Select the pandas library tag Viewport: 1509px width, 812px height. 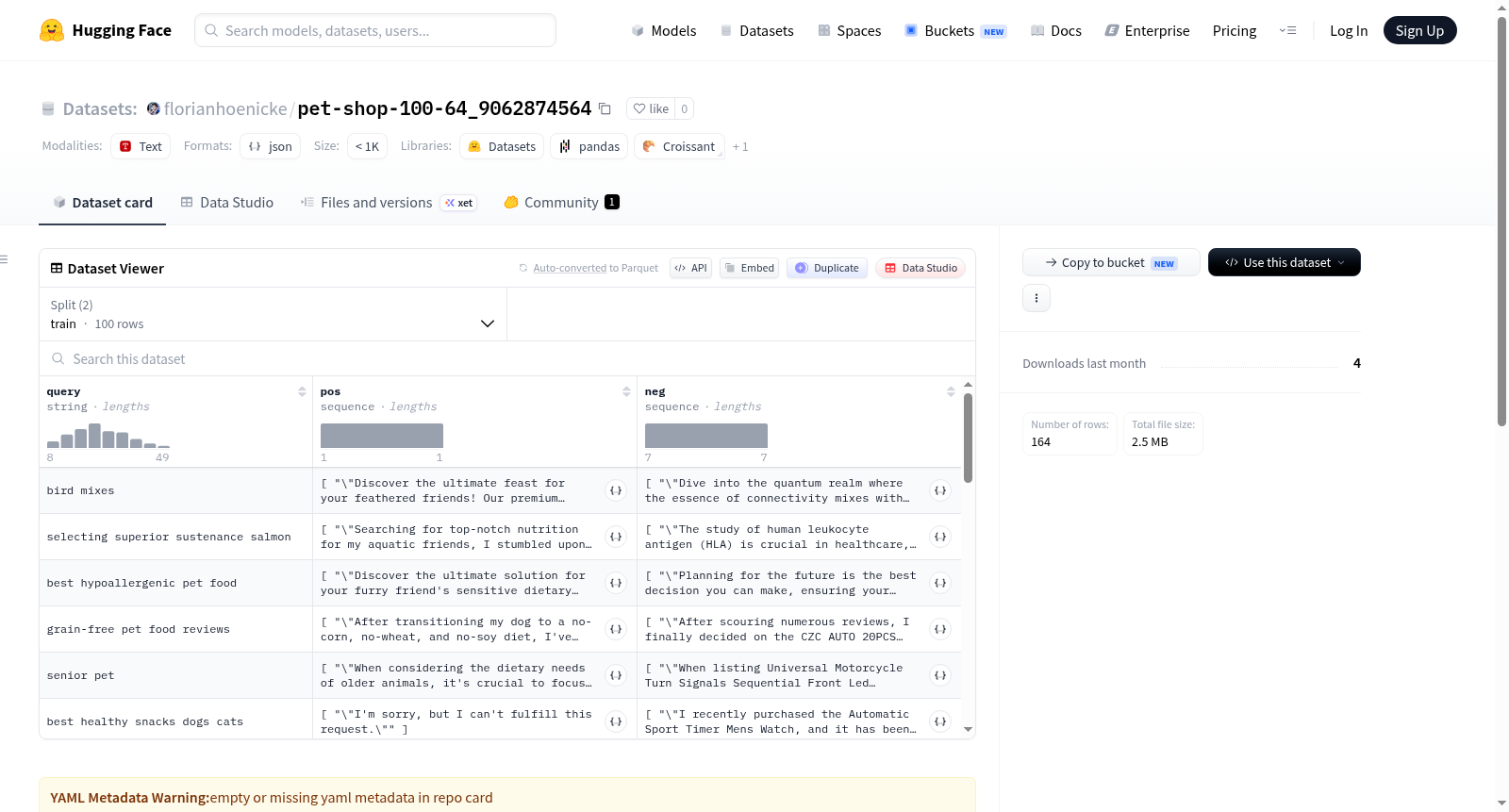click(589, 146)
